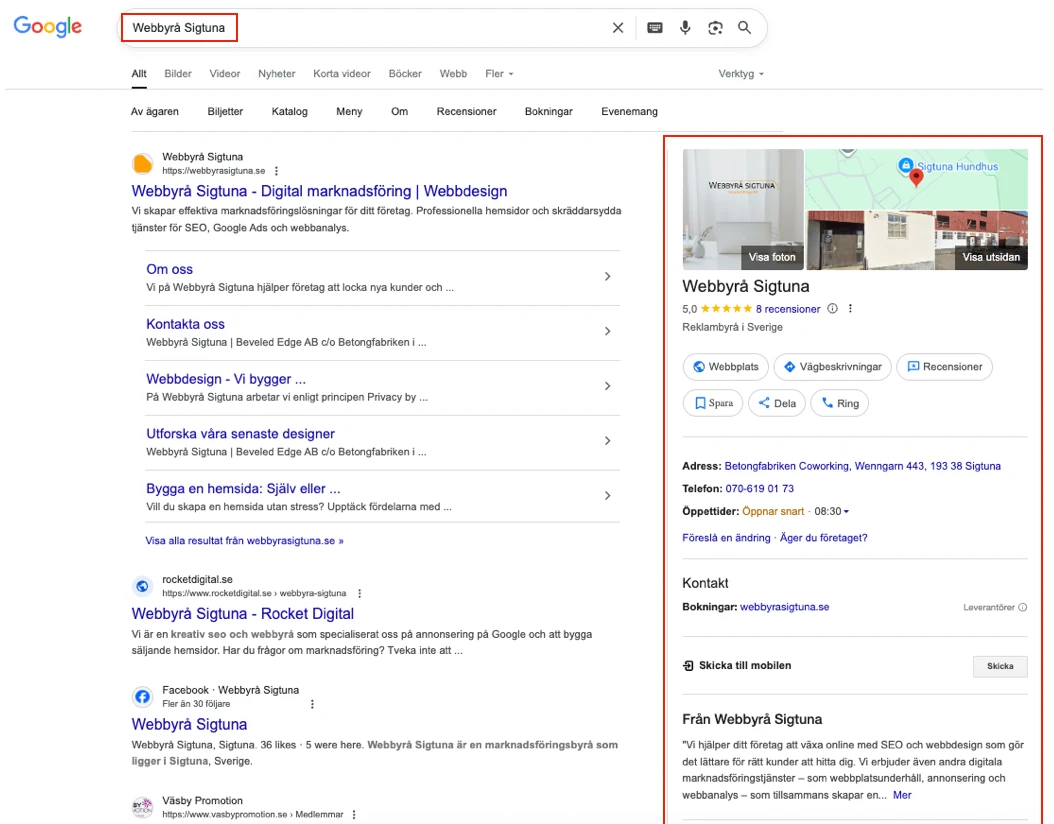The height and width of the screenshot is (824, 1054).
Task: Click the Dela button
Action: [x=776, y=403]
